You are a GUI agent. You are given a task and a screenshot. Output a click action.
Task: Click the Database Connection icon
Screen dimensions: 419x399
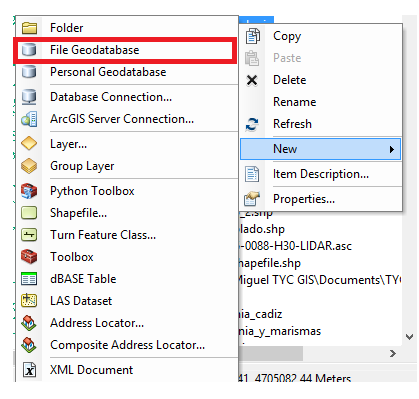(x=29, y=97)
